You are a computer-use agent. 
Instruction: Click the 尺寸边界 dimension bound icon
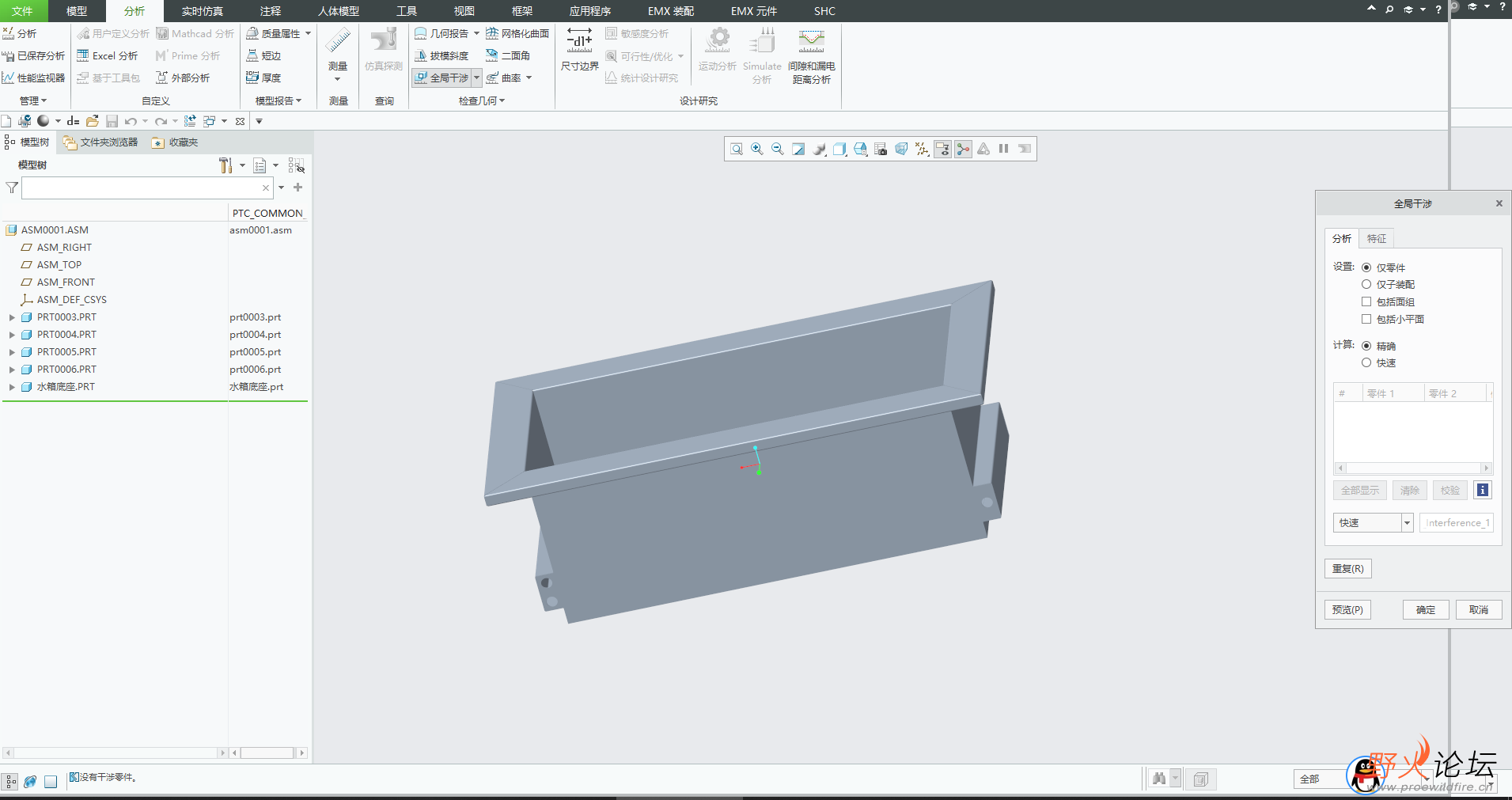pos(579,49)
